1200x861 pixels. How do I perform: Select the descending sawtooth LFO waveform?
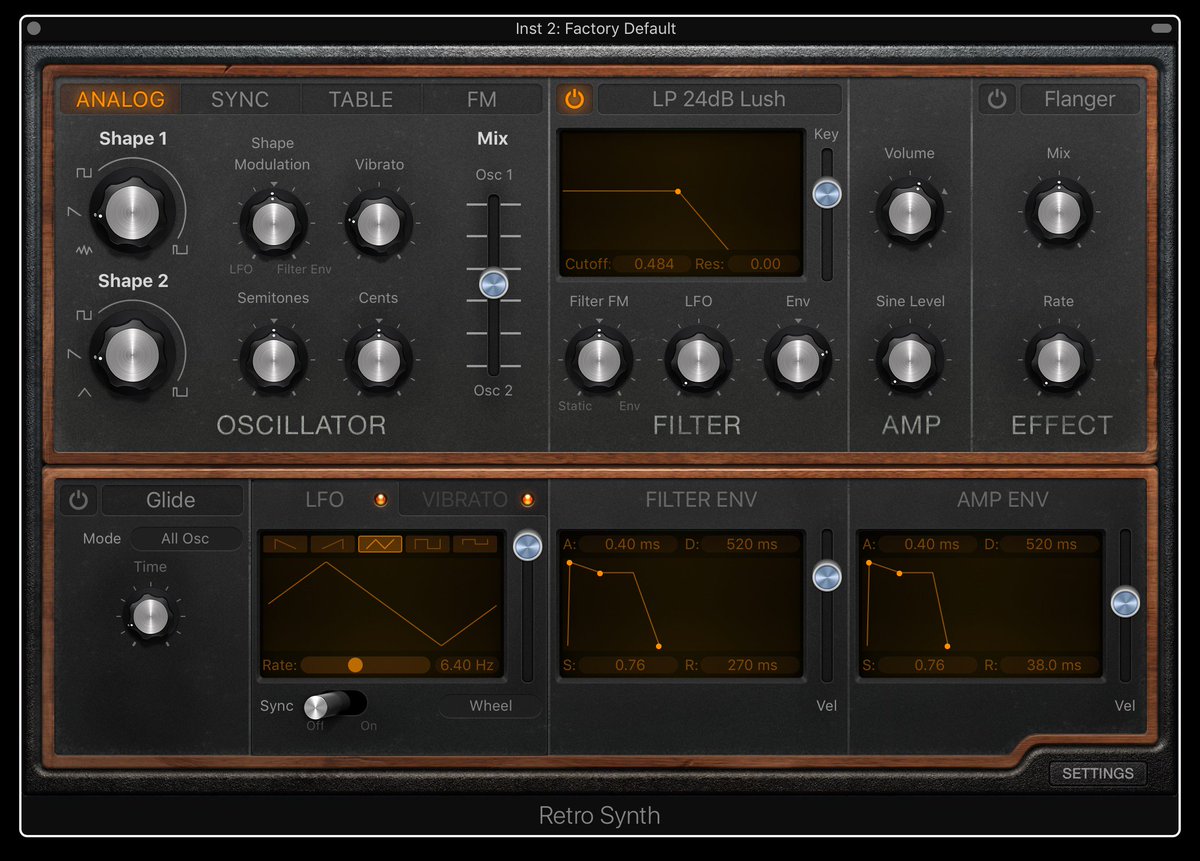click(x=284, y=544)
